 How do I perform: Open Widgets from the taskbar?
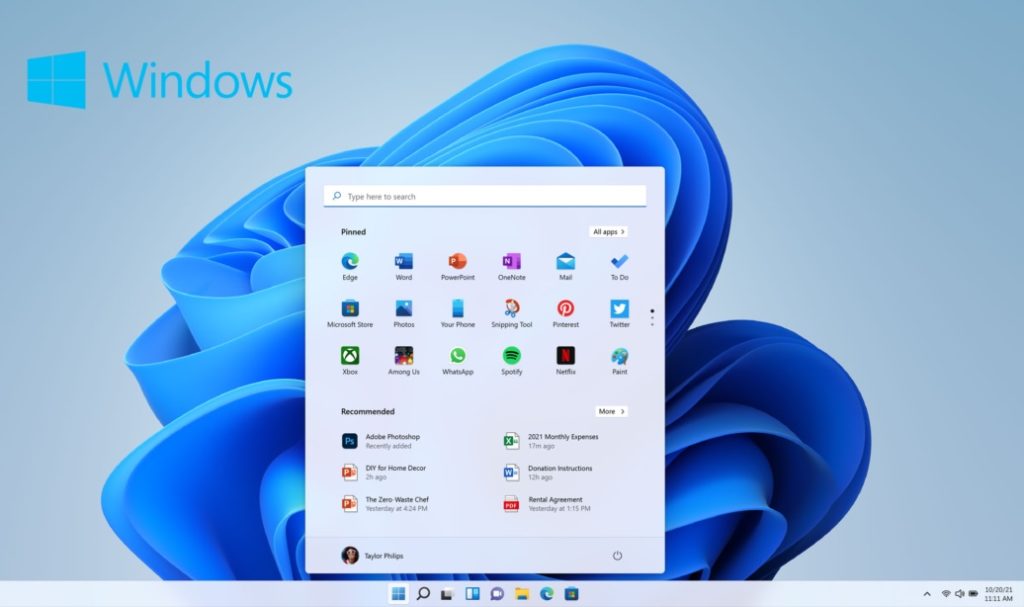[x=472, y=593]
